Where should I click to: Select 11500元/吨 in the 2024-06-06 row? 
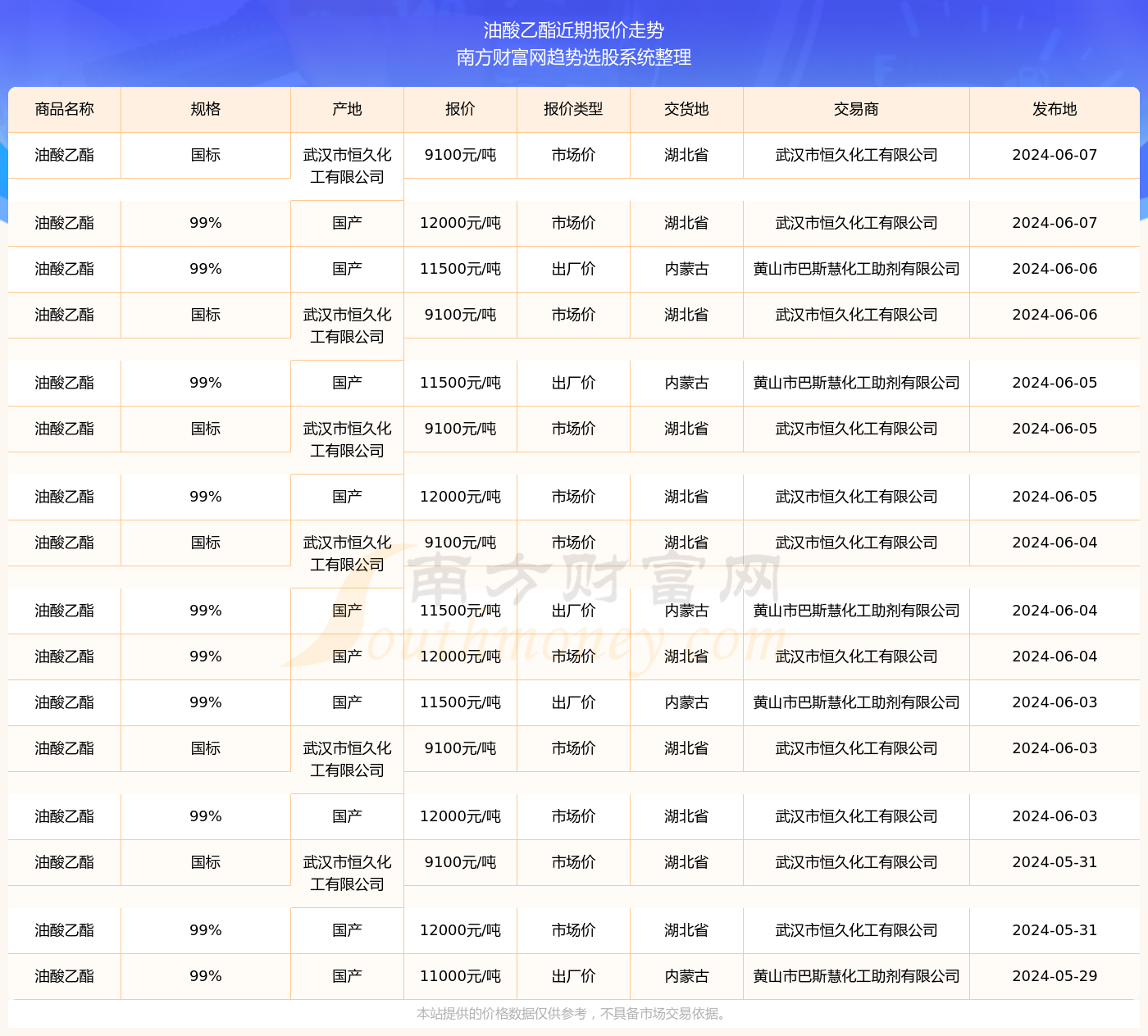pos(460,269)
